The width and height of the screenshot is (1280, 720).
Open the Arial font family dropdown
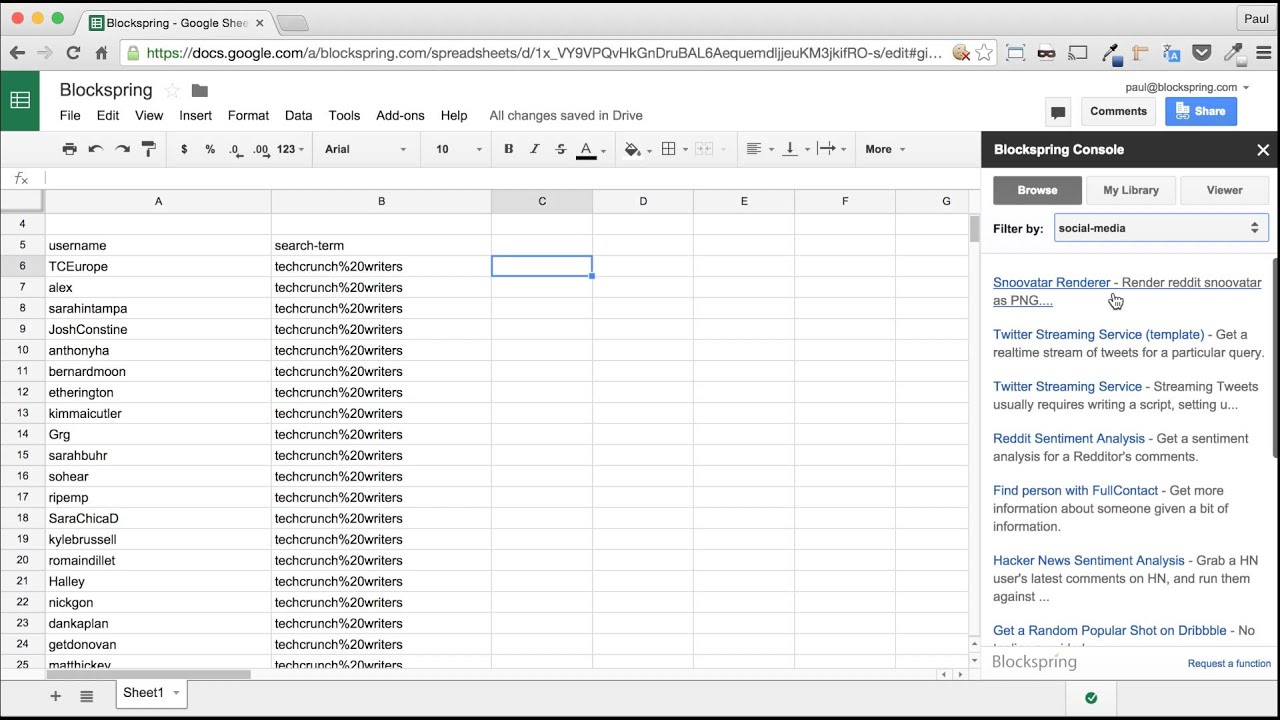click(x=365, y=149)
